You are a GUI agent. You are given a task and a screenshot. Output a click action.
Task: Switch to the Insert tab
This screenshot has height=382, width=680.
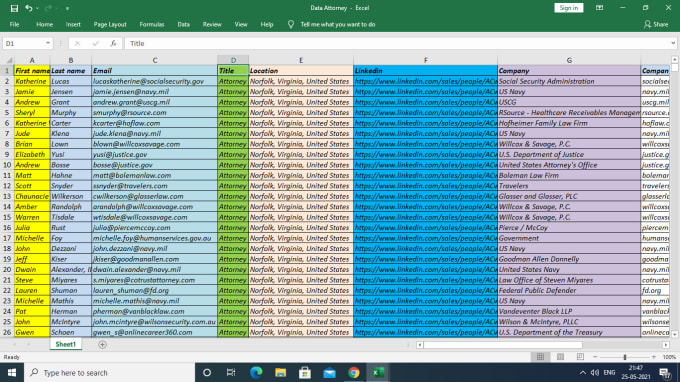click(x=73, y=25)
